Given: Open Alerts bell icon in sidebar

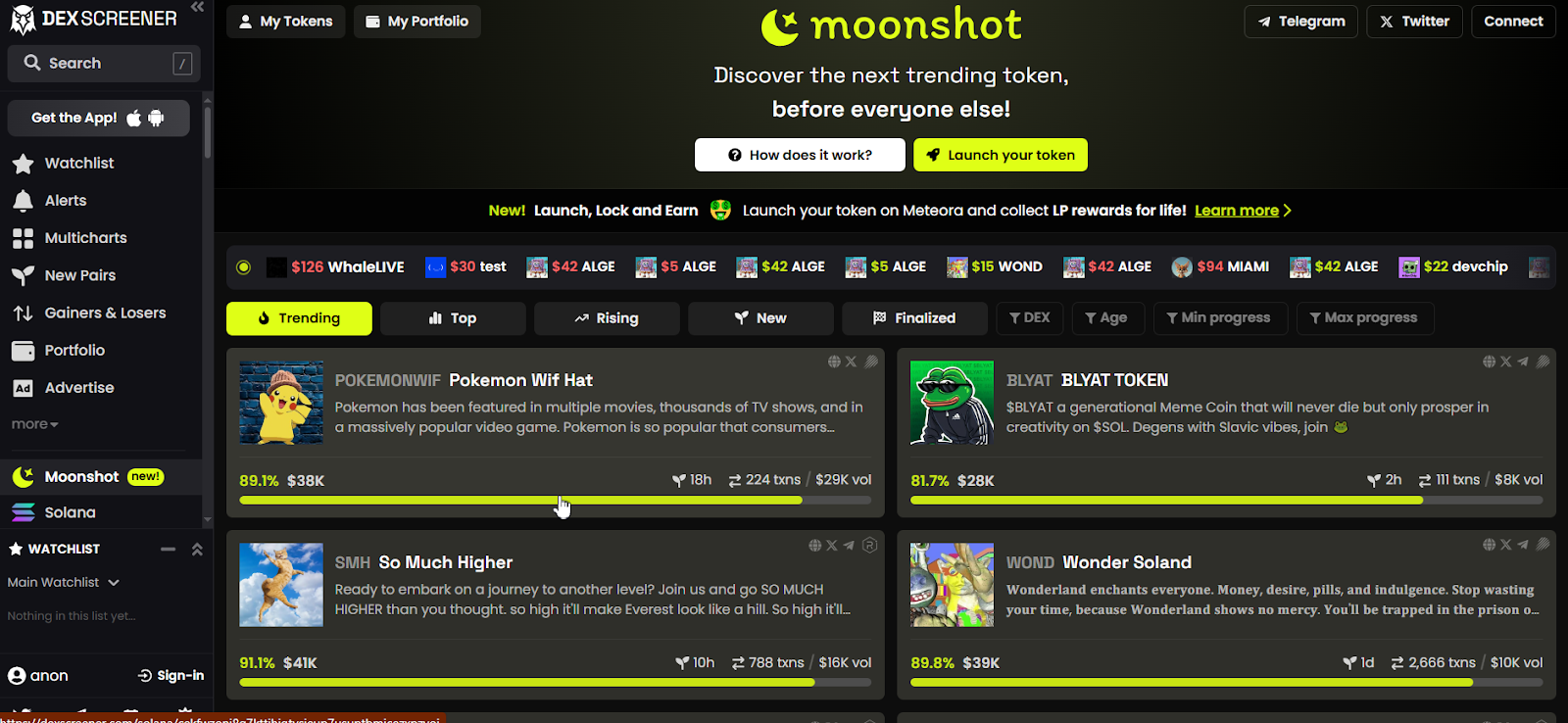Looking at the screenshot, I should pos(24,201).
